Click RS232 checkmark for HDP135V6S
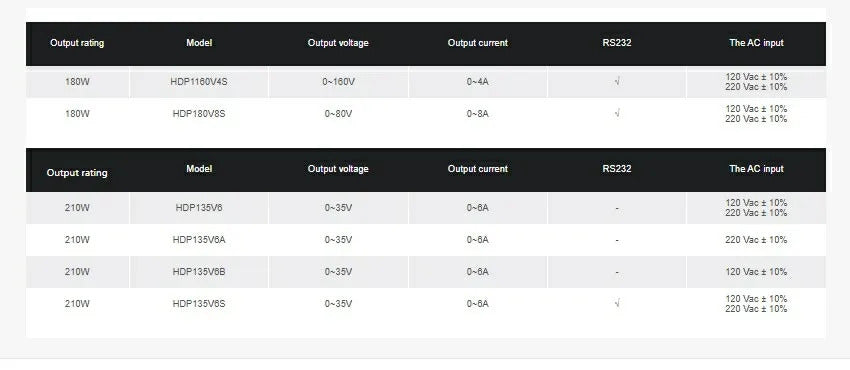Viewport: 850px width, 370px height. [617, 303]
